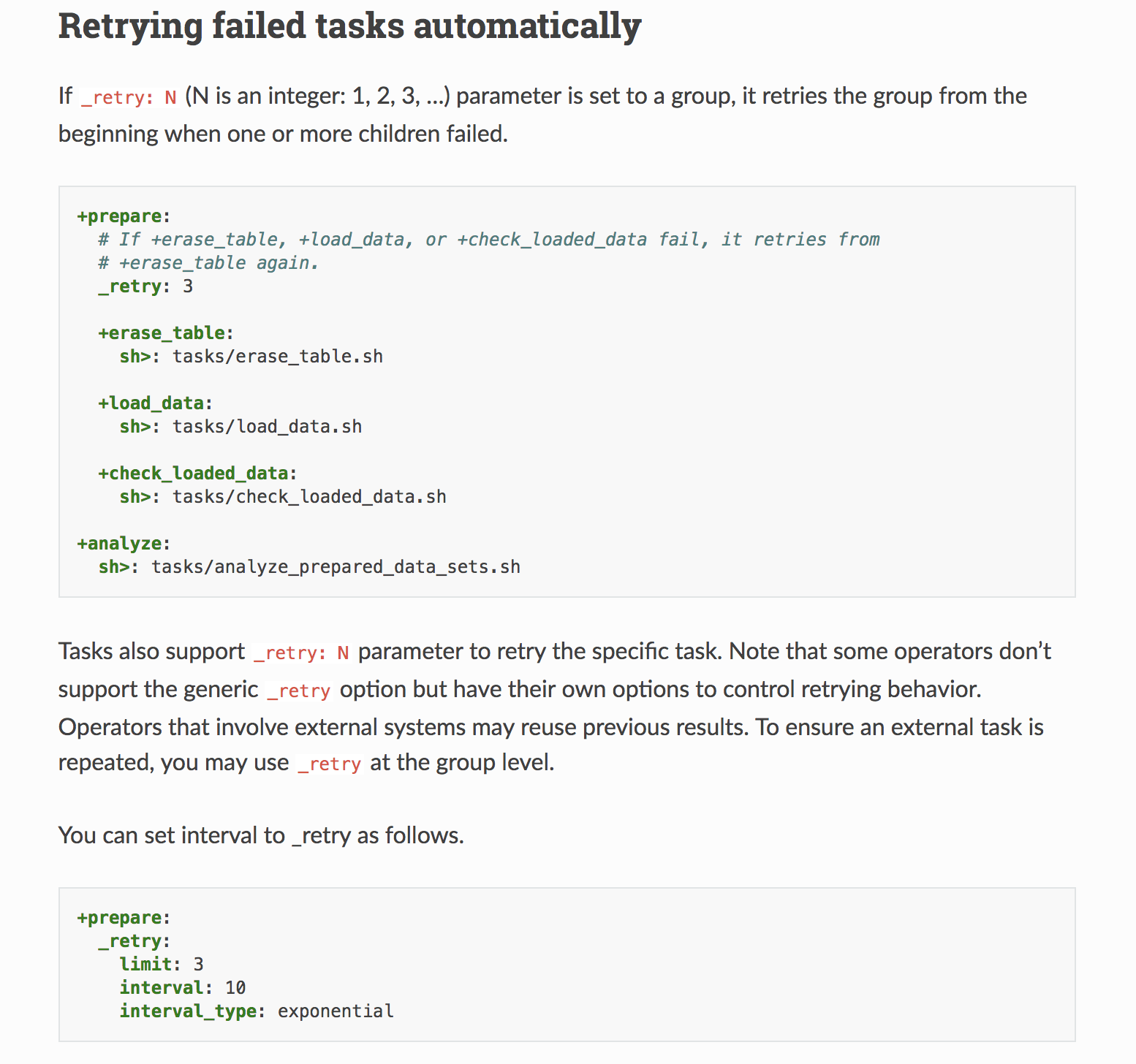Click "interval: 10" line in code block

[x=183, y=988]
